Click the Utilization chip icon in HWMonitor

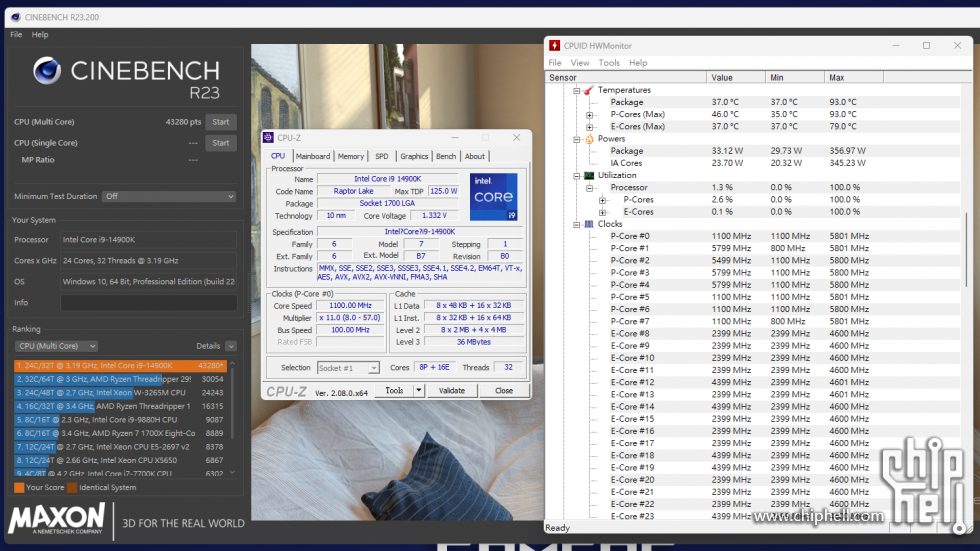pos(589,176)
